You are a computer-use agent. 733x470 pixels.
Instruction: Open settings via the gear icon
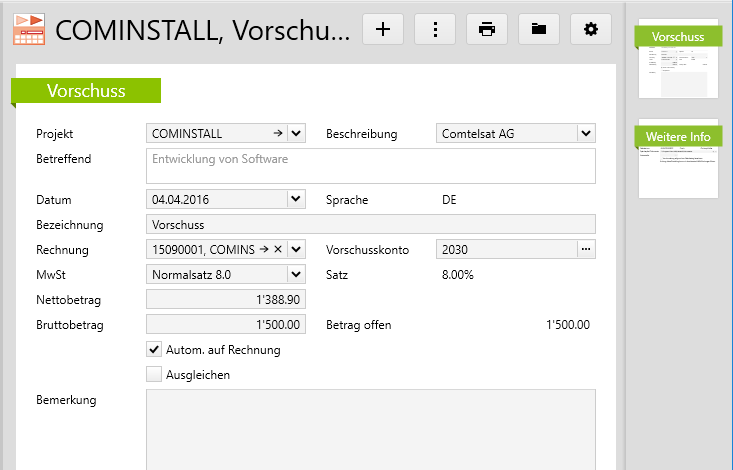[591, 29]
